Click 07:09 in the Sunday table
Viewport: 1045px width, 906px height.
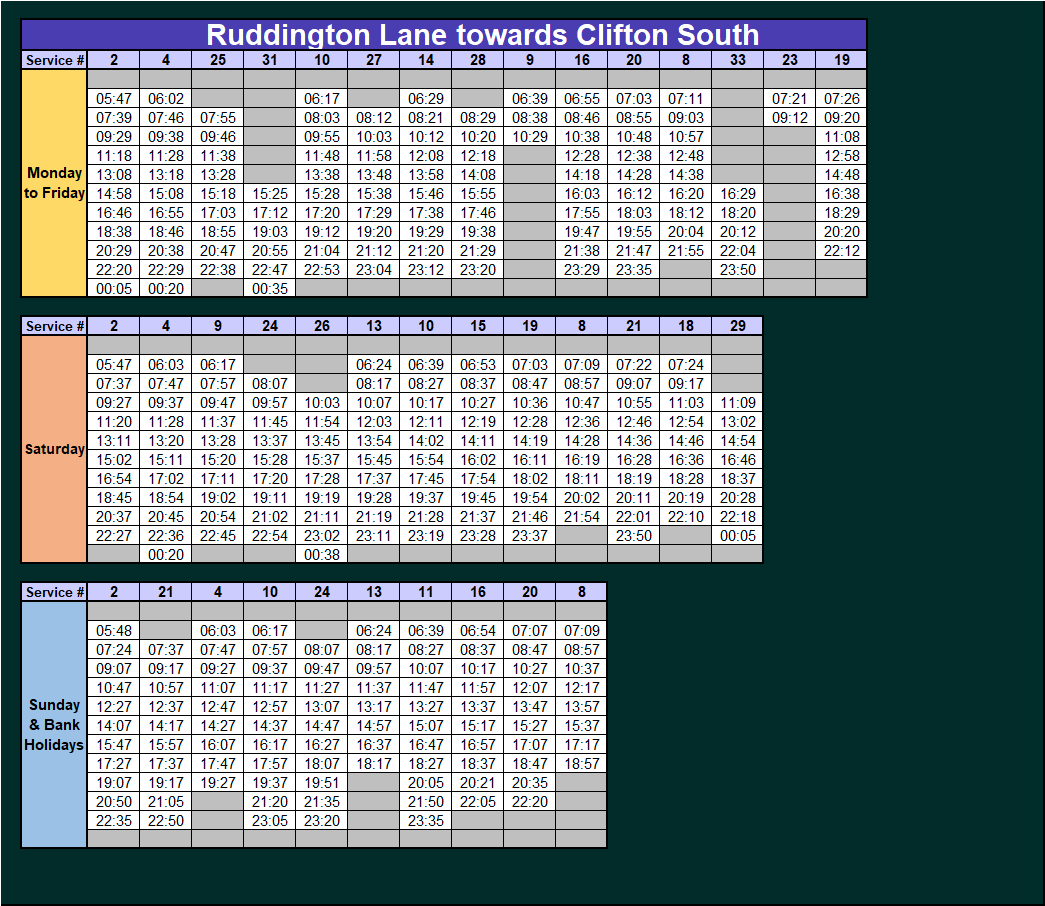(582, 631)
